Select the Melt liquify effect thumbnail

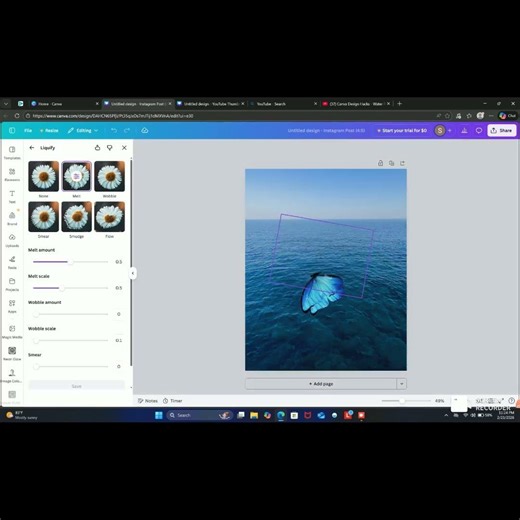point(76,176)
